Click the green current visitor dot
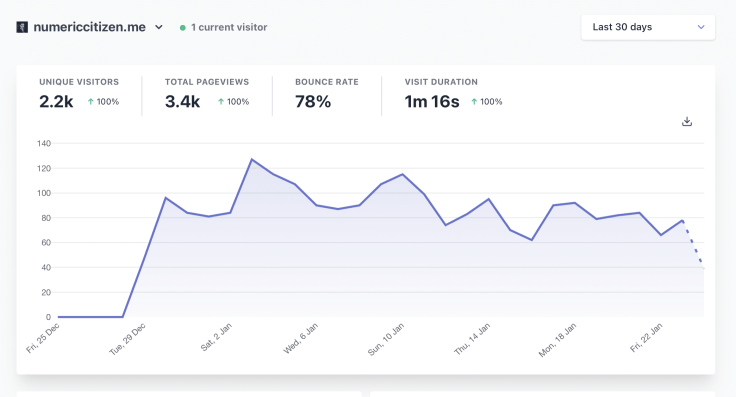This screenshot has width=736, height=397. (183, 28)
